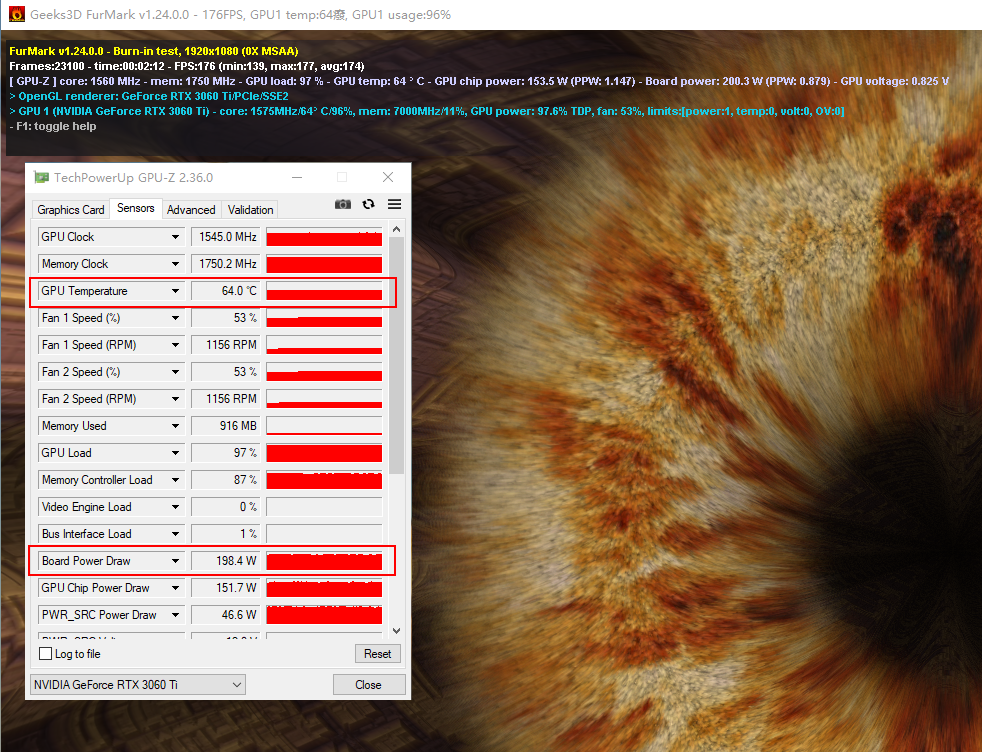Open the PWR_SRC Power Draw dropdown
The image size is (982, 752).
coord(175,615)
